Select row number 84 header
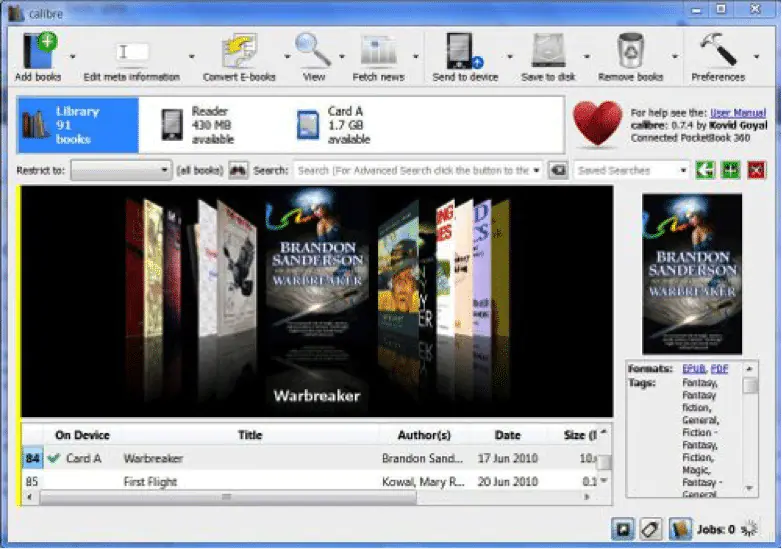 [x=32, y=458]
